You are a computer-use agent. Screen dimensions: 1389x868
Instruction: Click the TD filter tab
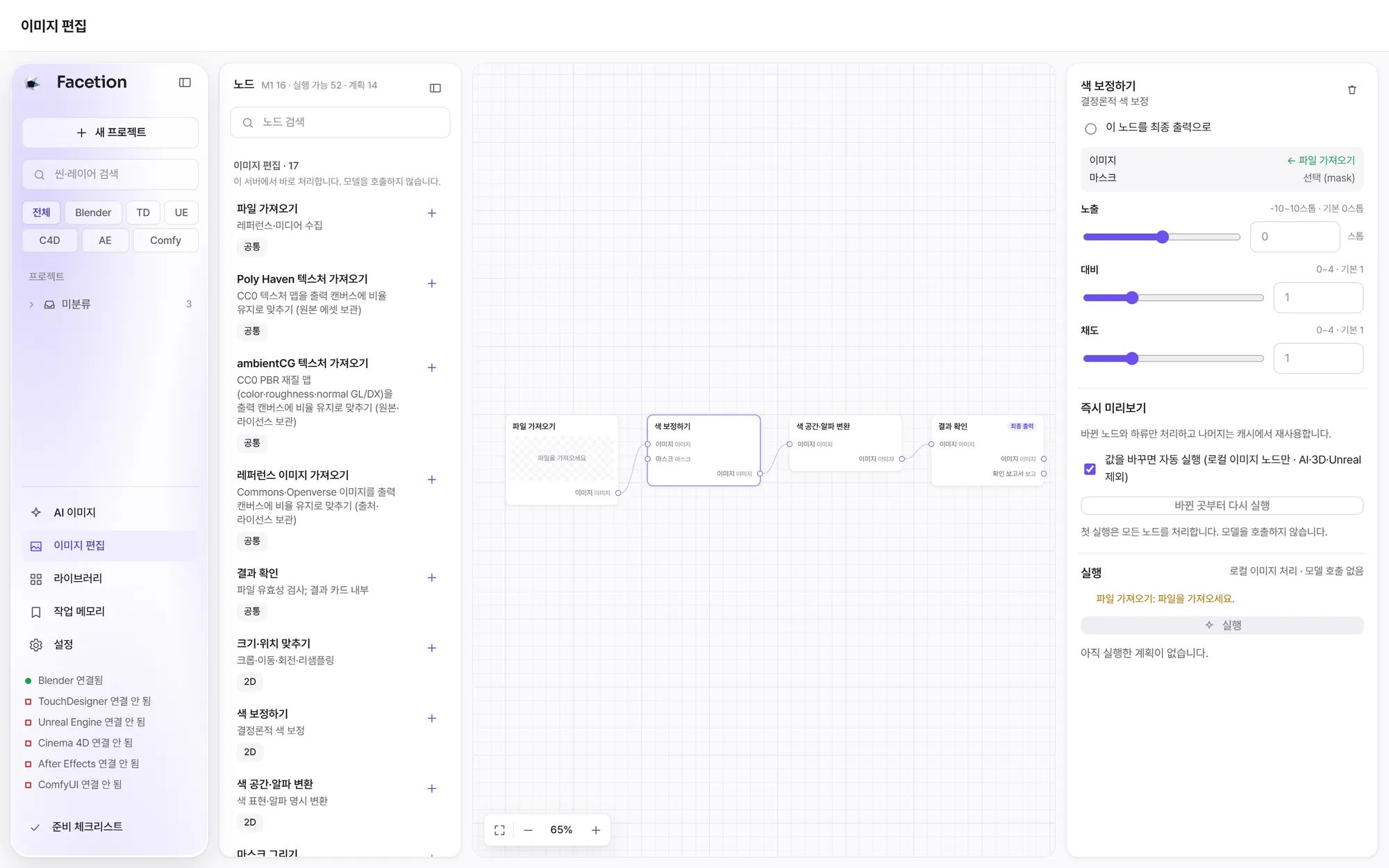coord(143,212)
